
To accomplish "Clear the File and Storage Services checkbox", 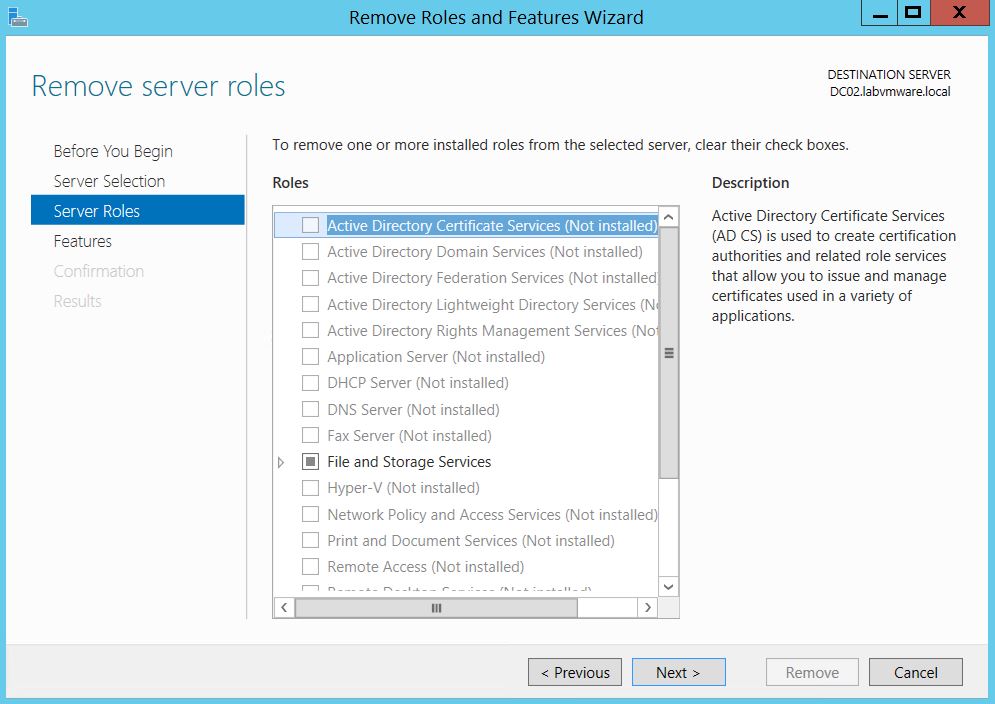I will (x=310, y=462).
